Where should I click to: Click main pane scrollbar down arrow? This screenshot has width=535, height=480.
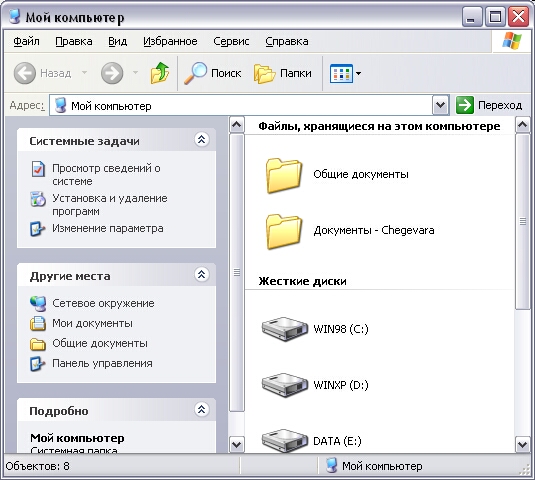[523, 445]
